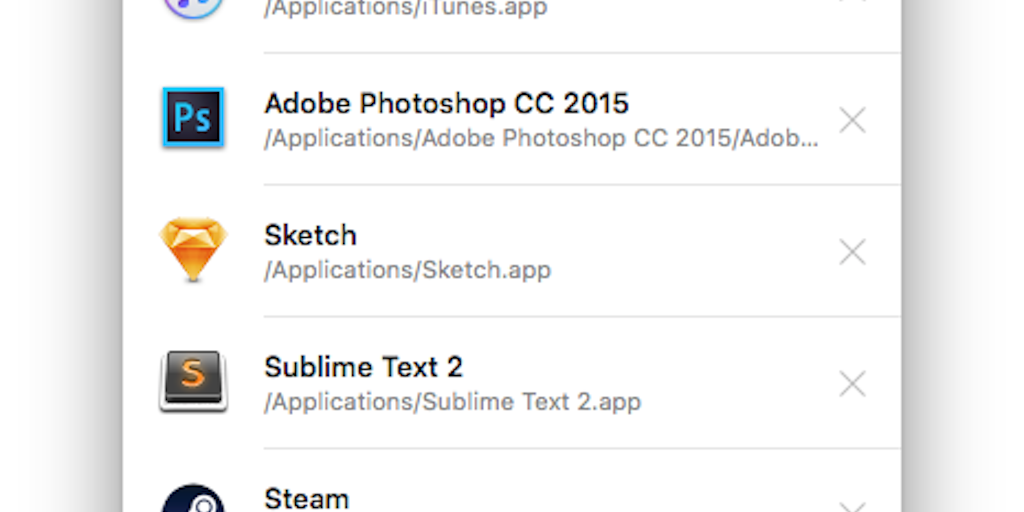Screen dimensions: 1024x512
Task: Select the Sketch app name
Action: coord(310,235)
